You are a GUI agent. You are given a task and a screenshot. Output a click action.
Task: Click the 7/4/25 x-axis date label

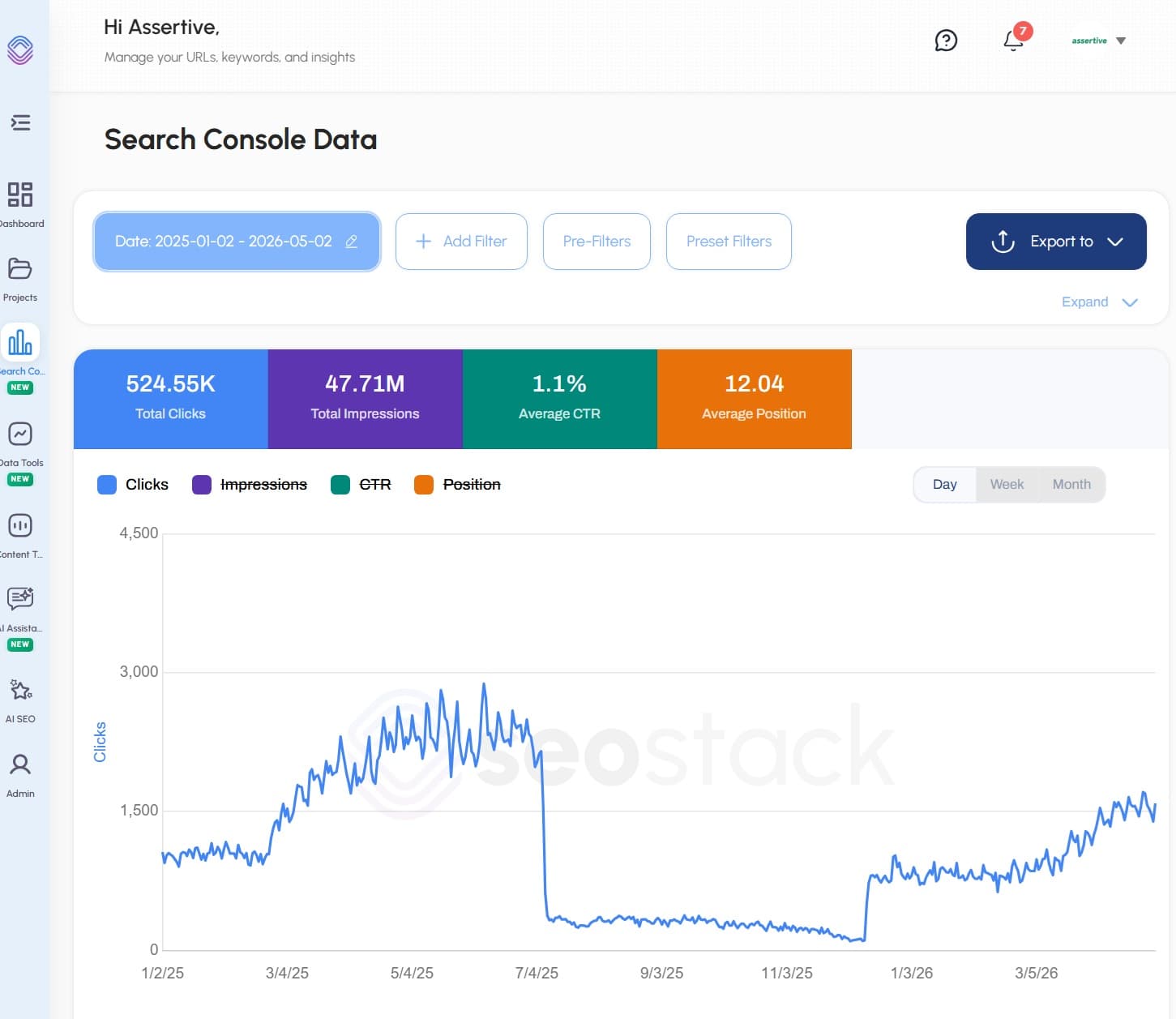point(537,973)
